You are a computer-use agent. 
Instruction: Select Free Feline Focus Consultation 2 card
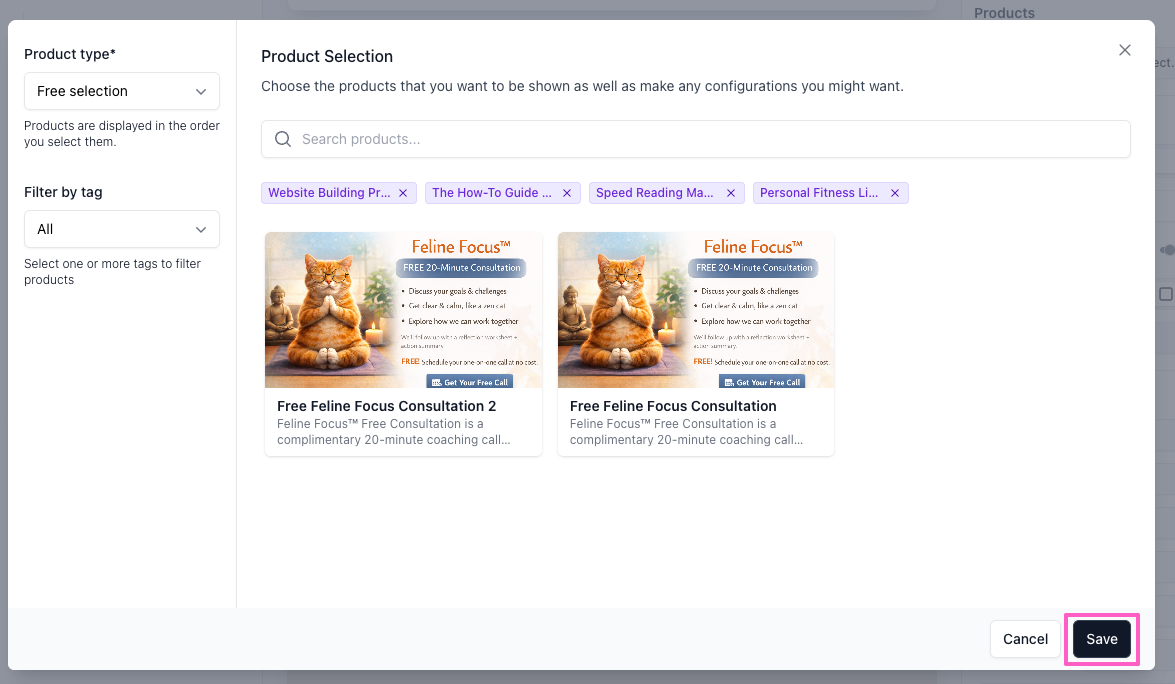click(403, 344)
